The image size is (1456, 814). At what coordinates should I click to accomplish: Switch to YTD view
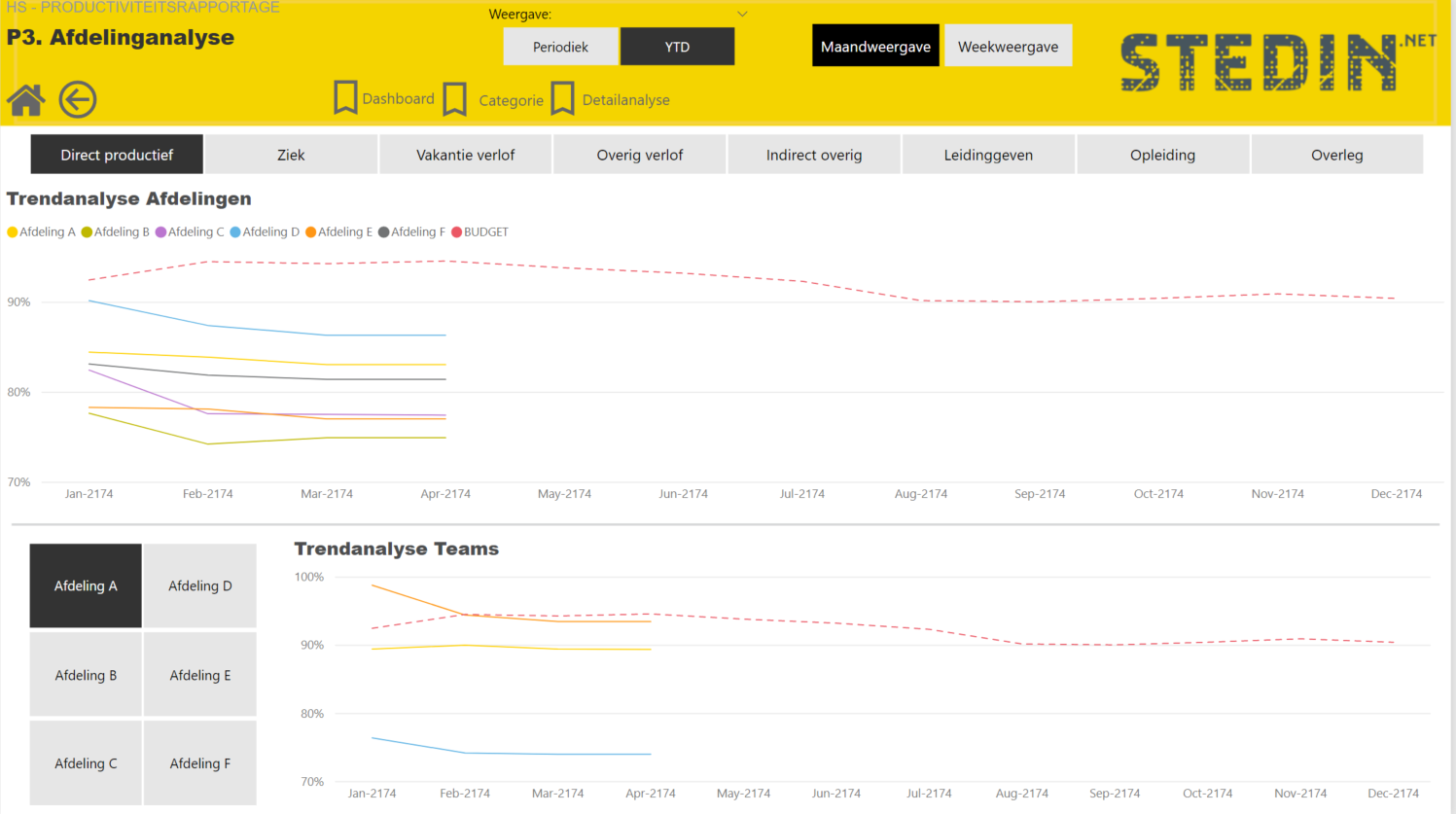click(x=677, y=47)
